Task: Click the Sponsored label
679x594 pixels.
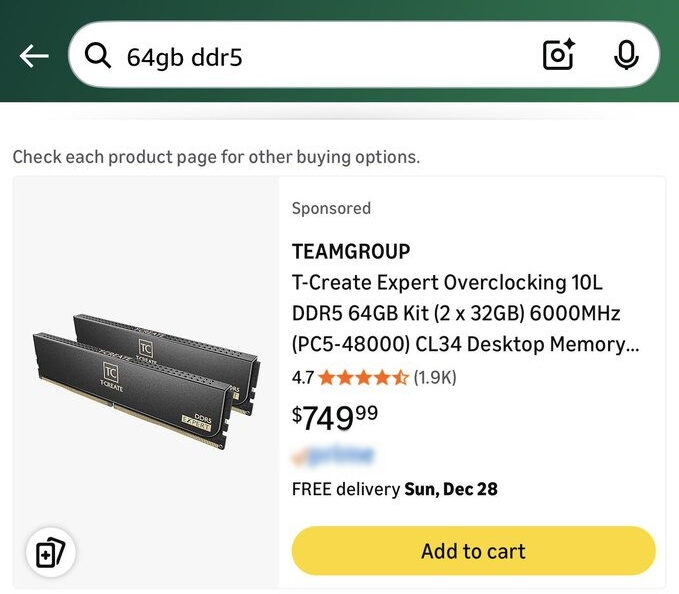Action: 331,208
